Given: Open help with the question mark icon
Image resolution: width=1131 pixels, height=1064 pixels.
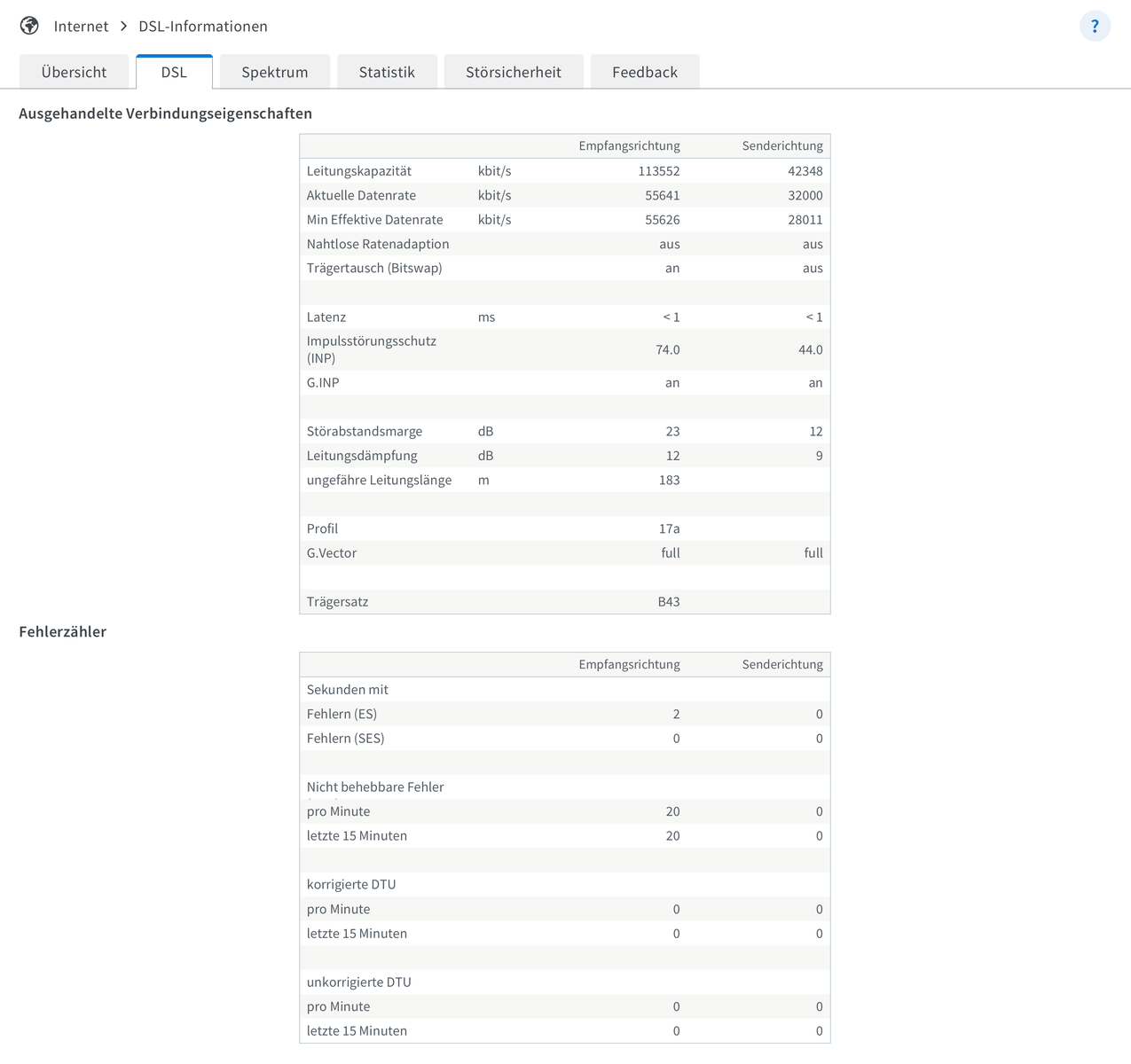Looking at the screenshot, I should coord(1094,27).
